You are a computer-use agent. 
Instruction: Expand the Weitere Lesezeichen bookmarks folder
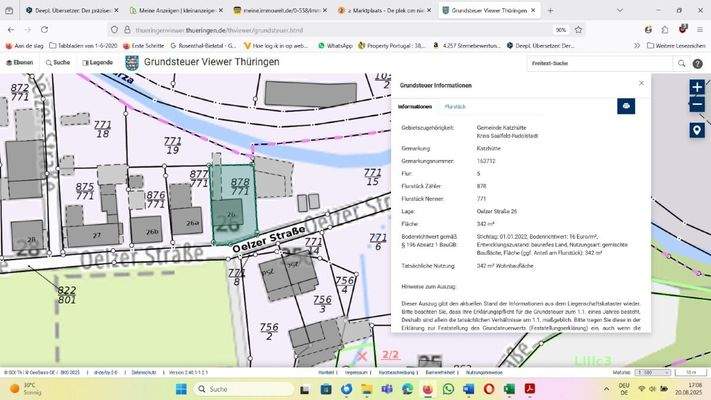[675, 45]
